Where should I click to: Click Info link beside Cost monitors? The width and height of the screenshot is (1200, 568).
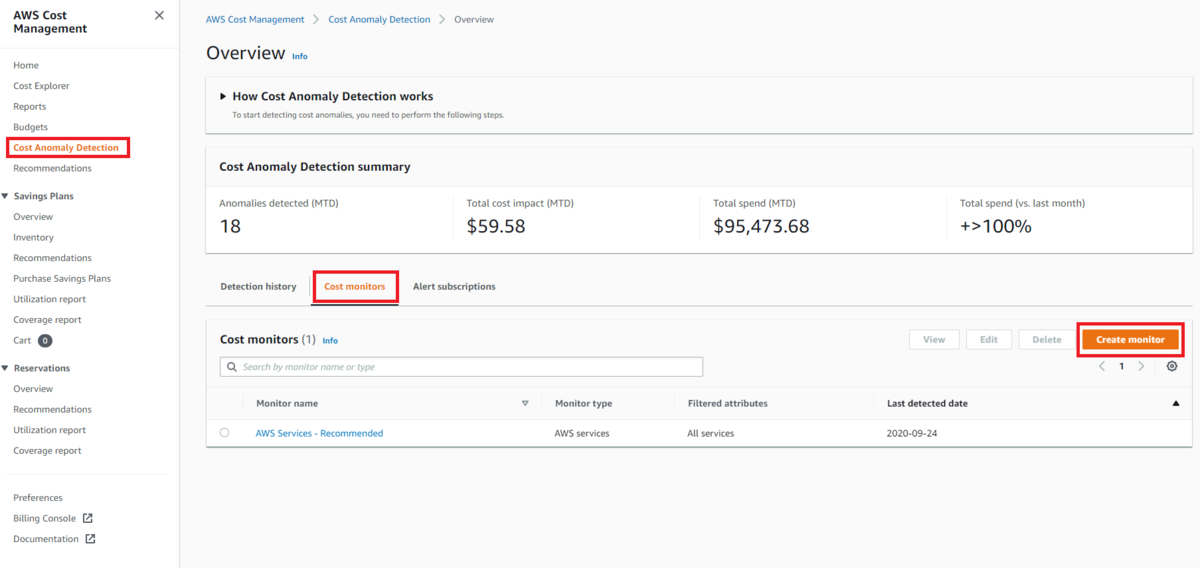pos(330,341)
